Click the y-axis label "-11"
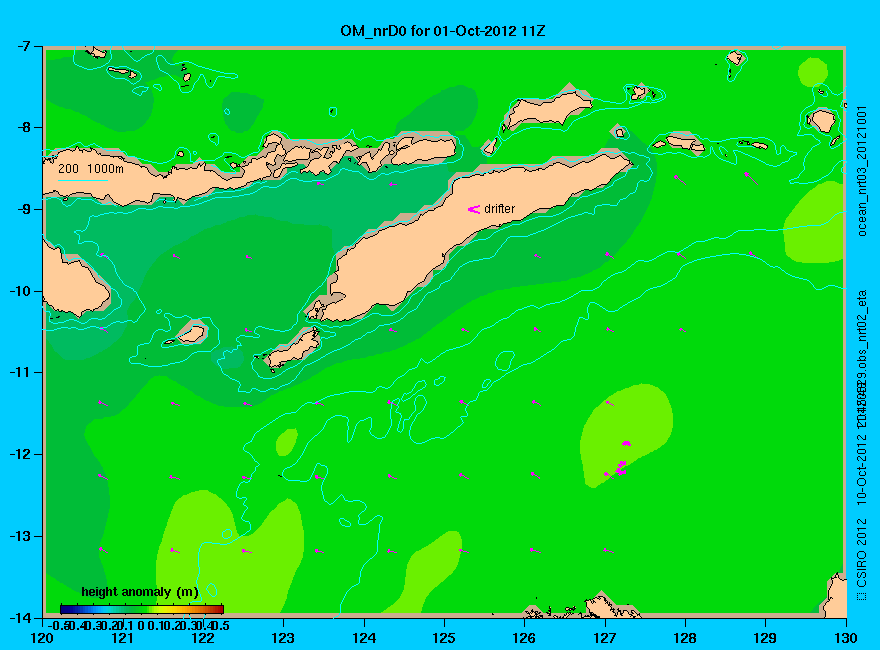 coord(21,372)
